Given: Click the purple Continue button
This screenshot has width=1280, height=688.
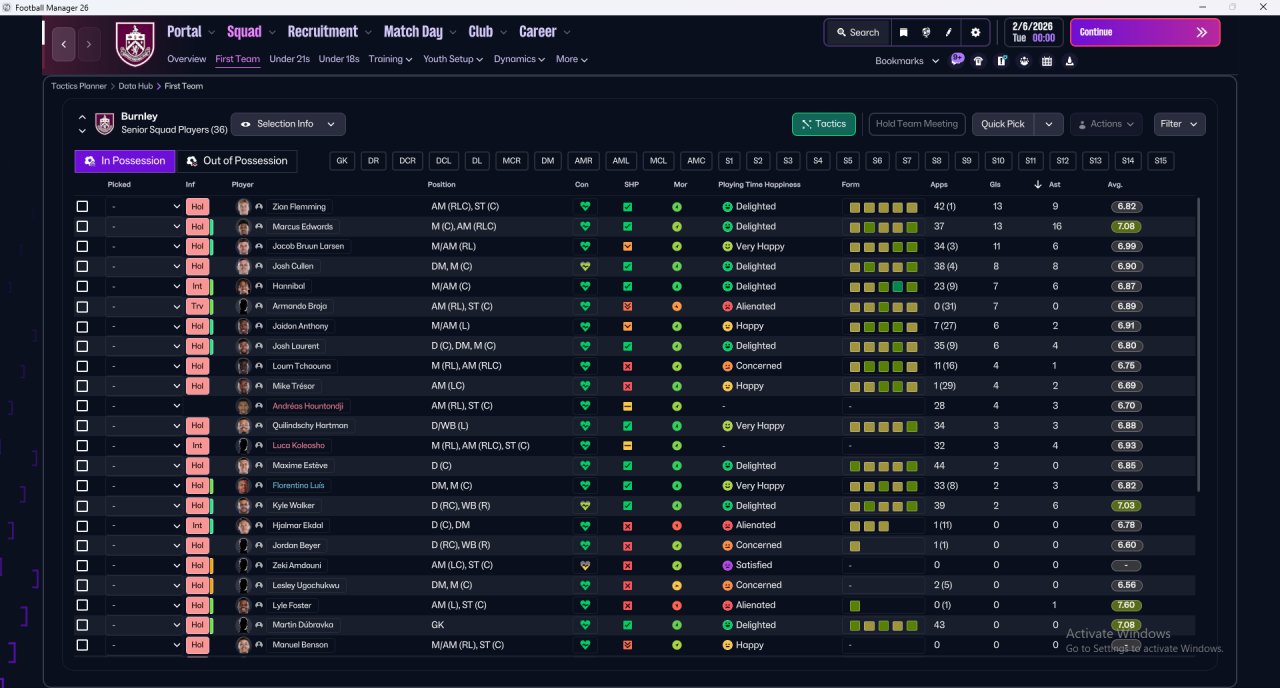Looking at the screenshot, I should [1145, 32].
